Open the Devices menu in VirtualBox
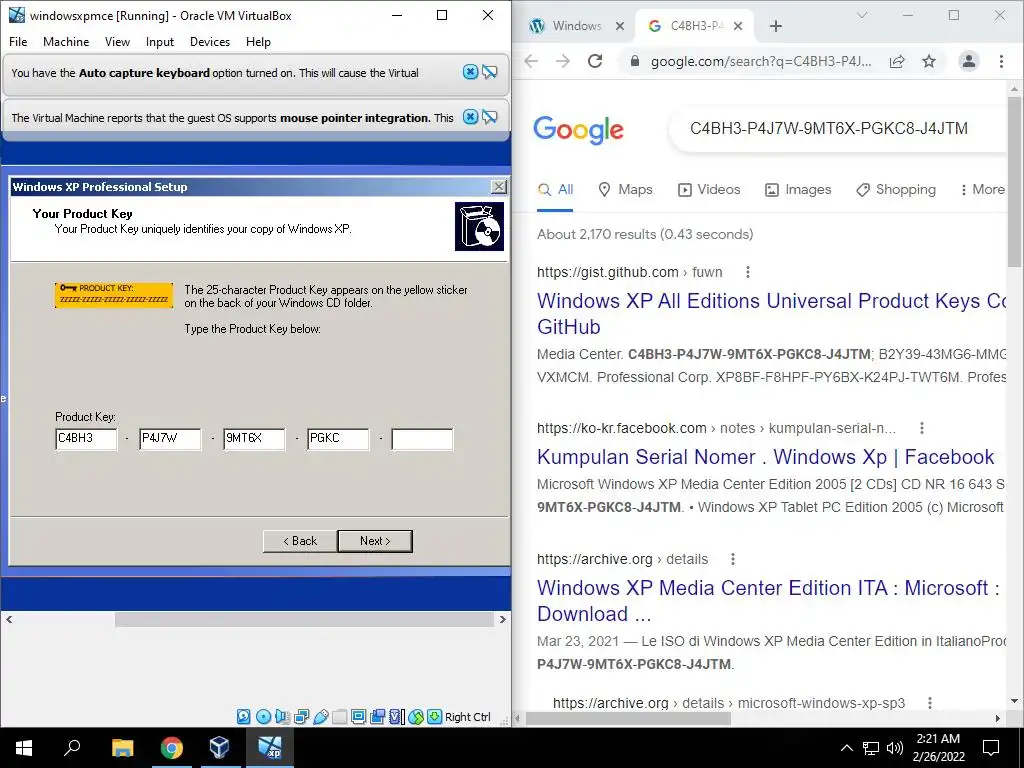Screen dimensions: 1024x768 point(210,42)
